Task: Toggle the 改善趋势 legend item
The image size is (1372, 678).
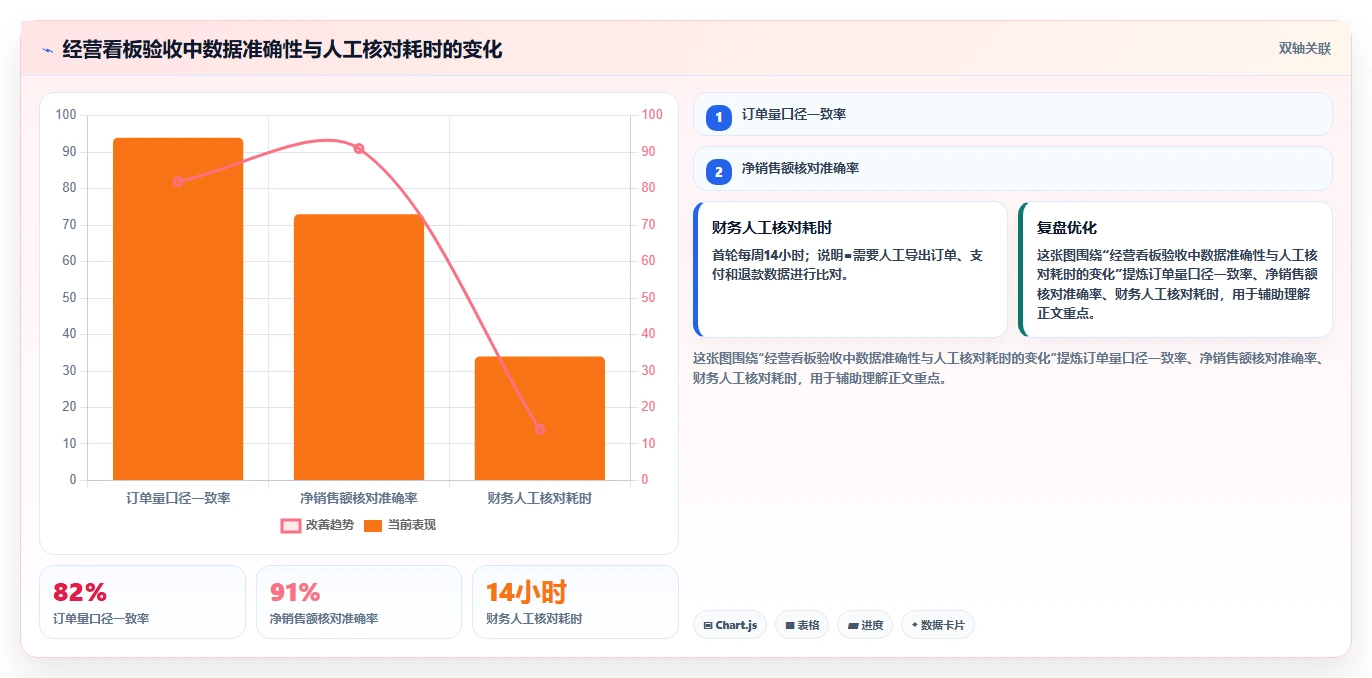Action: click(318, 525)
